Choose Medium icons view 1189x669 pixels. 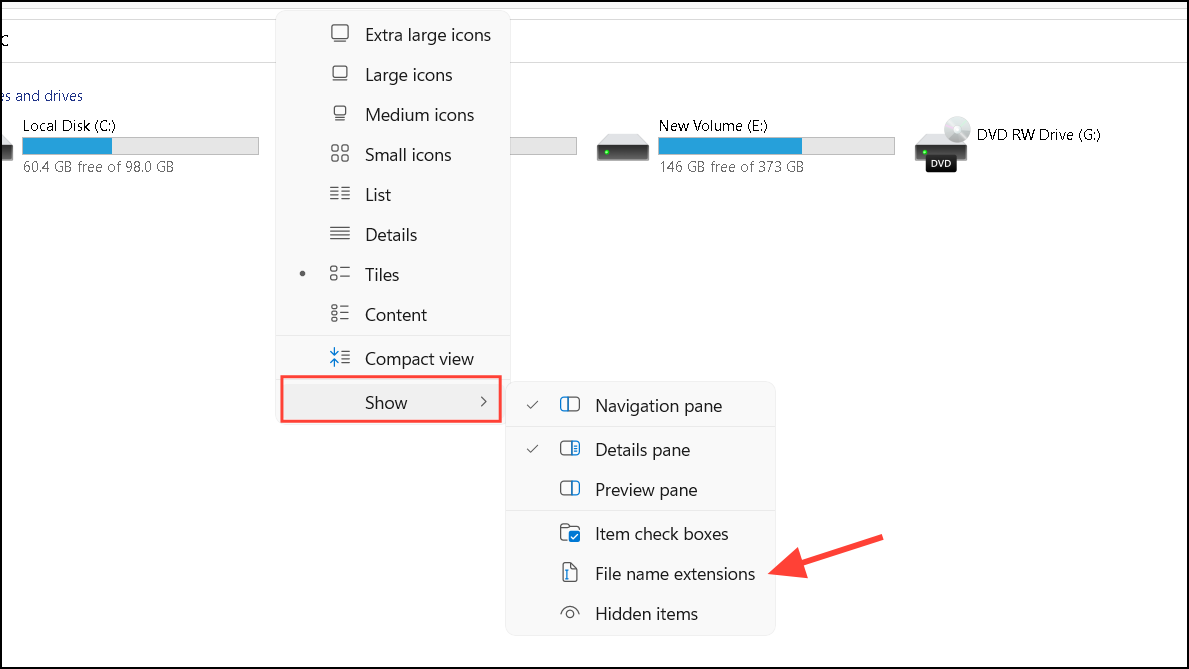417,114
